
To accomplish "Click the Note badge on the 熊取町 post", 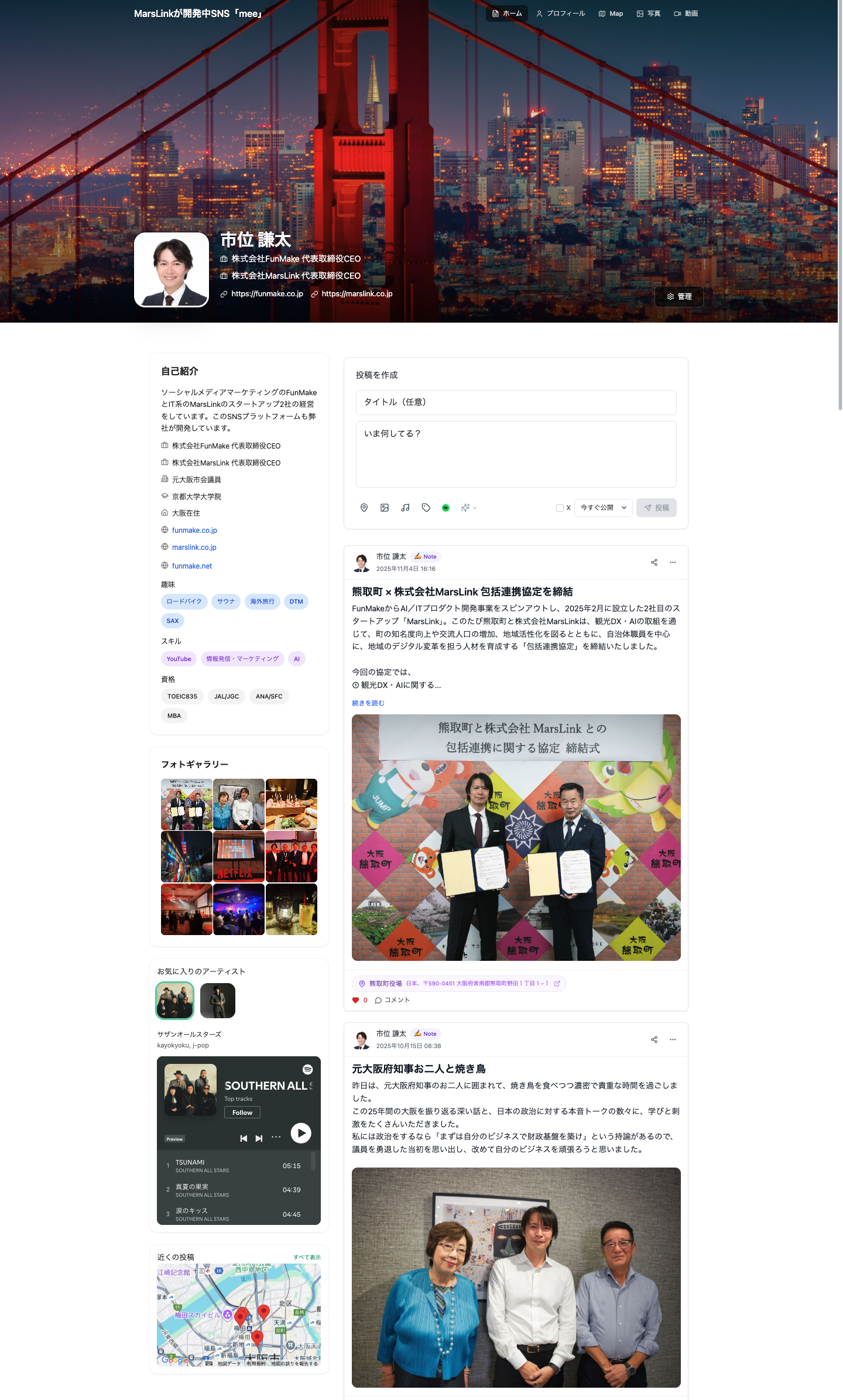I will pyautogui.click(x=426, y=557).
